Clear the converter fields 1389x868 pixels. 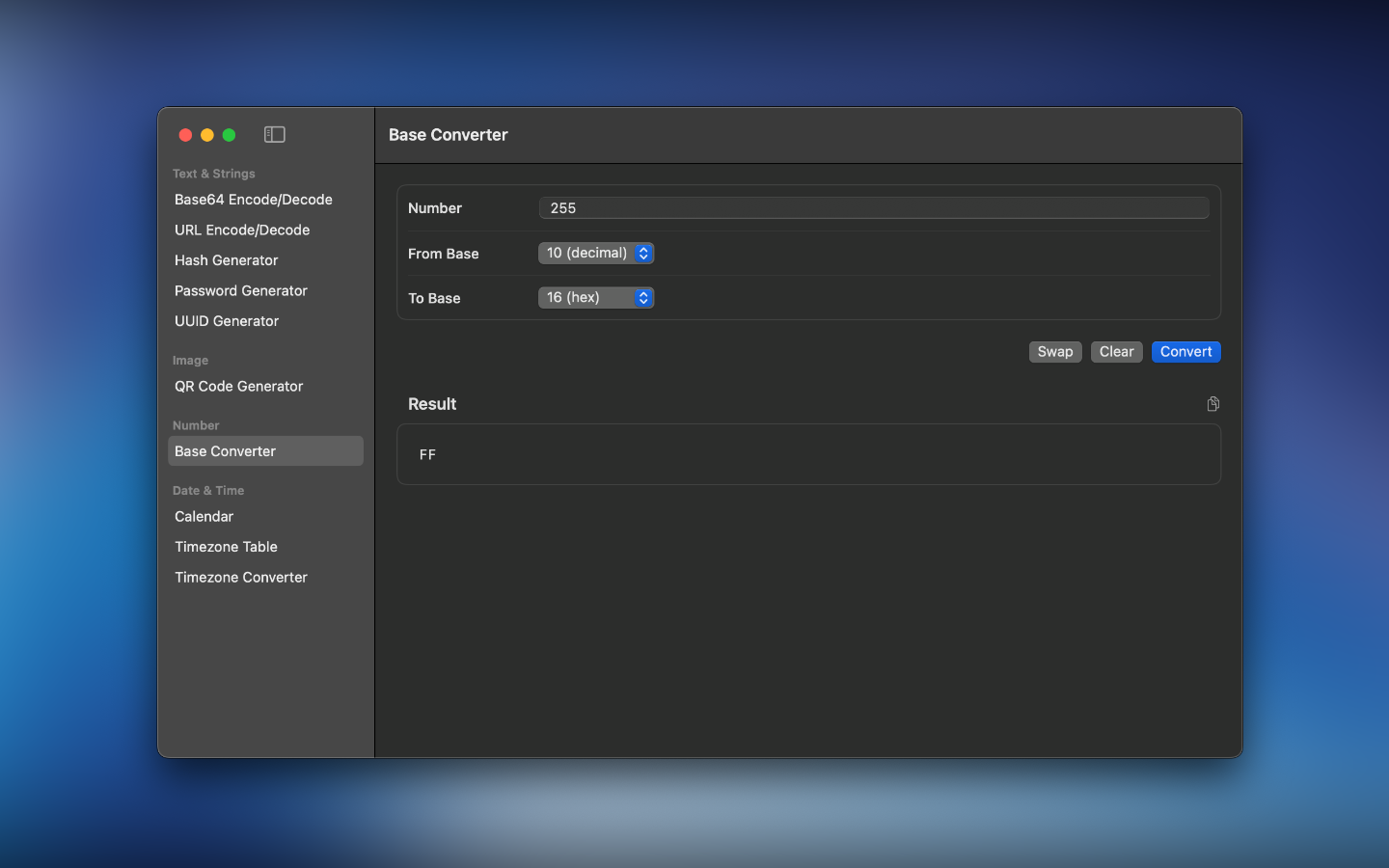[x=1116, y=352]
